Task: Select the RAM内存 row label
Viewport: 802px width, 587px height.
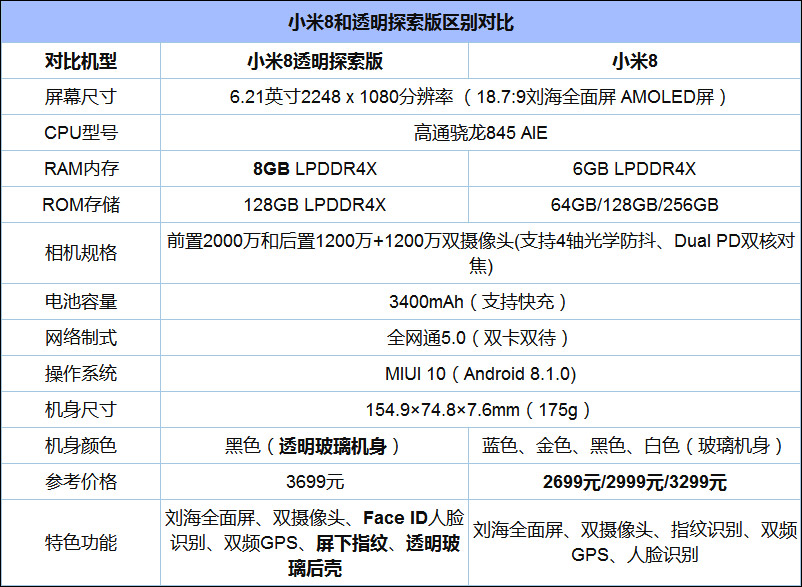Action: click(81, 169)
